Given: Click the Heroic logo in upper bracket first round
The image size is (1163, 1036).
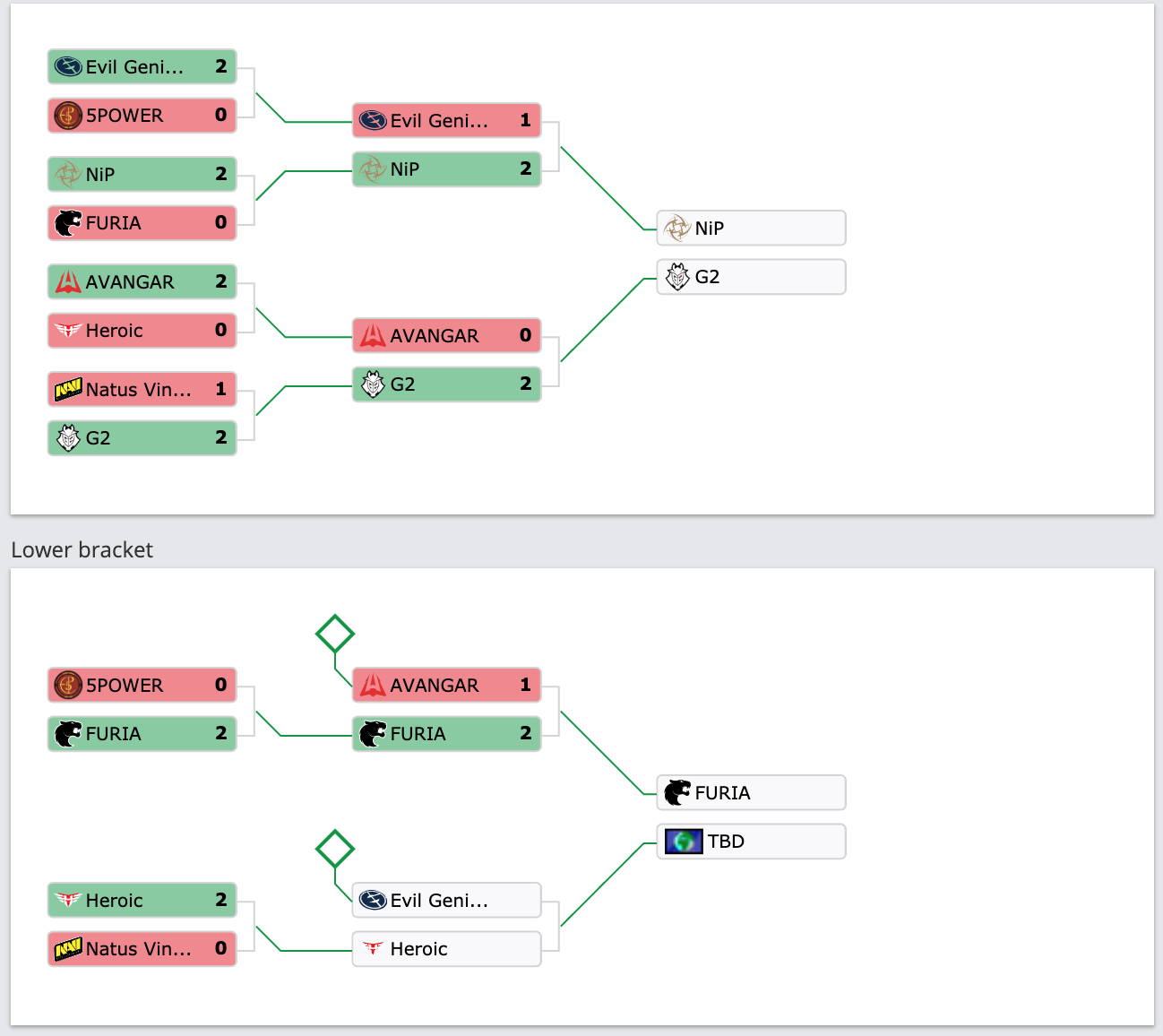Looking at the screenshot, I should pyautogui.click(x=68, y=330).
